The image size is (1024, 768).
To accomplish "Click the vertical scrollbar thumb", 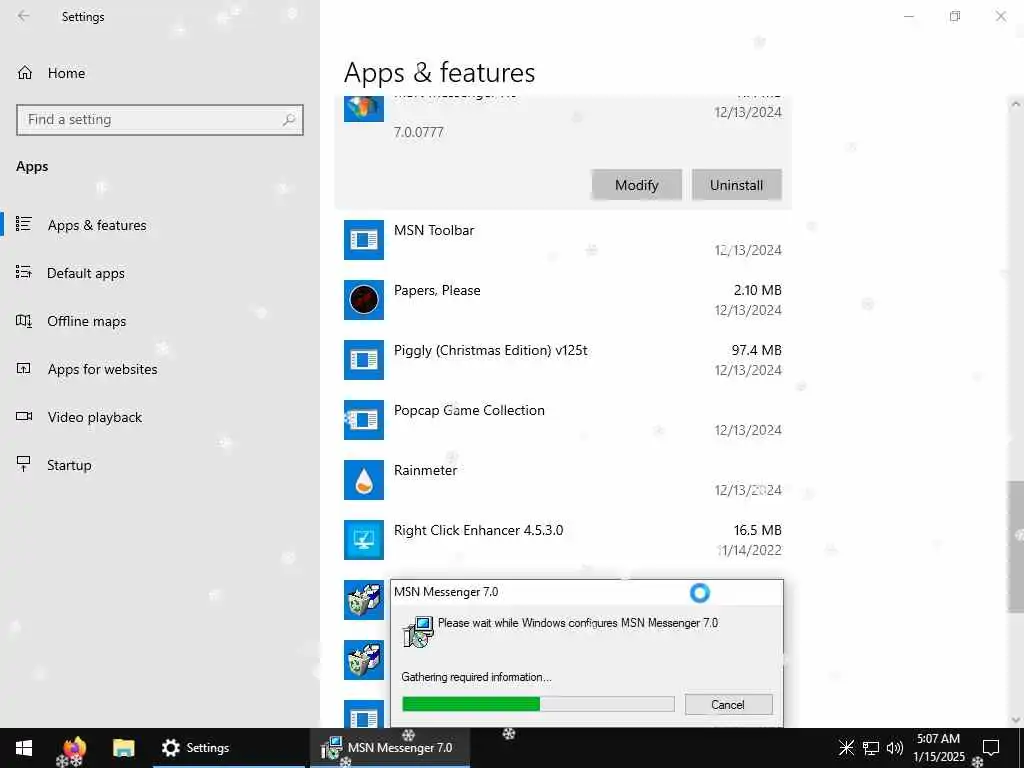I will (1016, 547).
